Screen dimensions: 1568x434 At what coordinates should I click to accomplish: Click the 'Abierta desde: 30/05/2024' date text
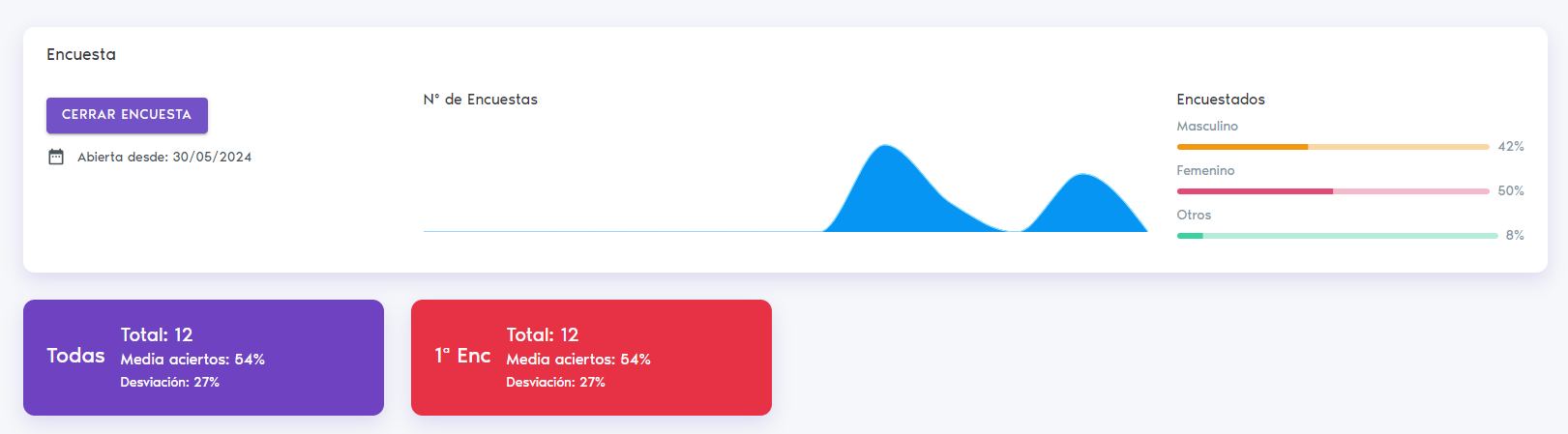(164, 157)
